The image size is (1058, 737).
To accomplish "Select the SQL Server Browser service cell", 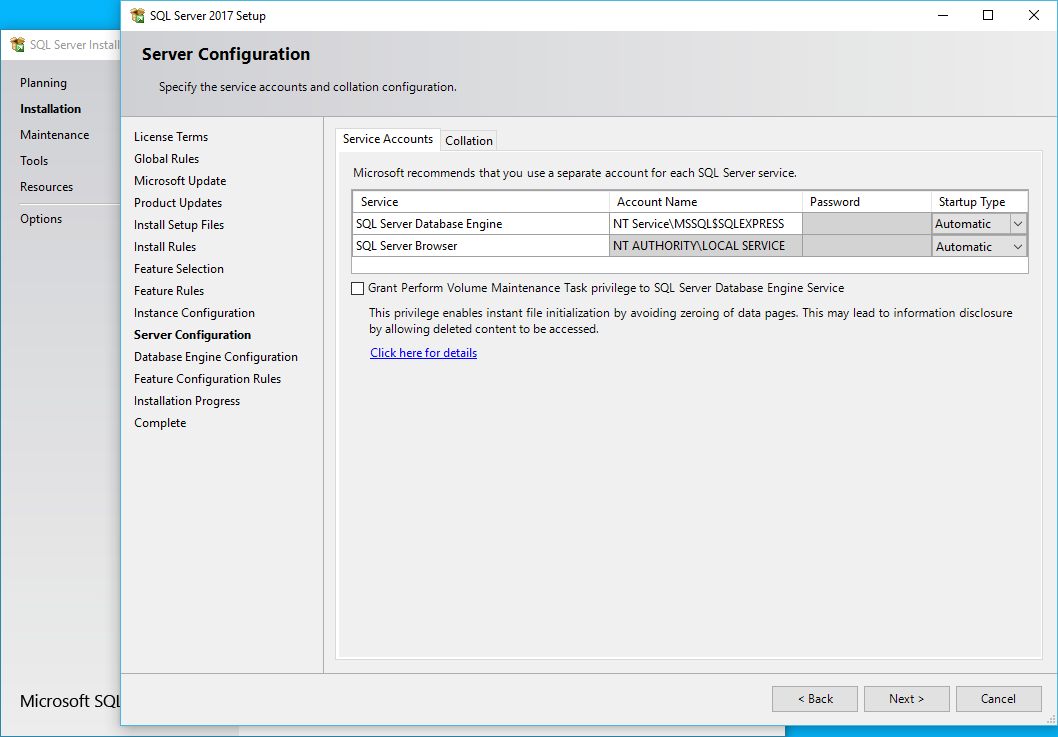I will pos(480,246).
